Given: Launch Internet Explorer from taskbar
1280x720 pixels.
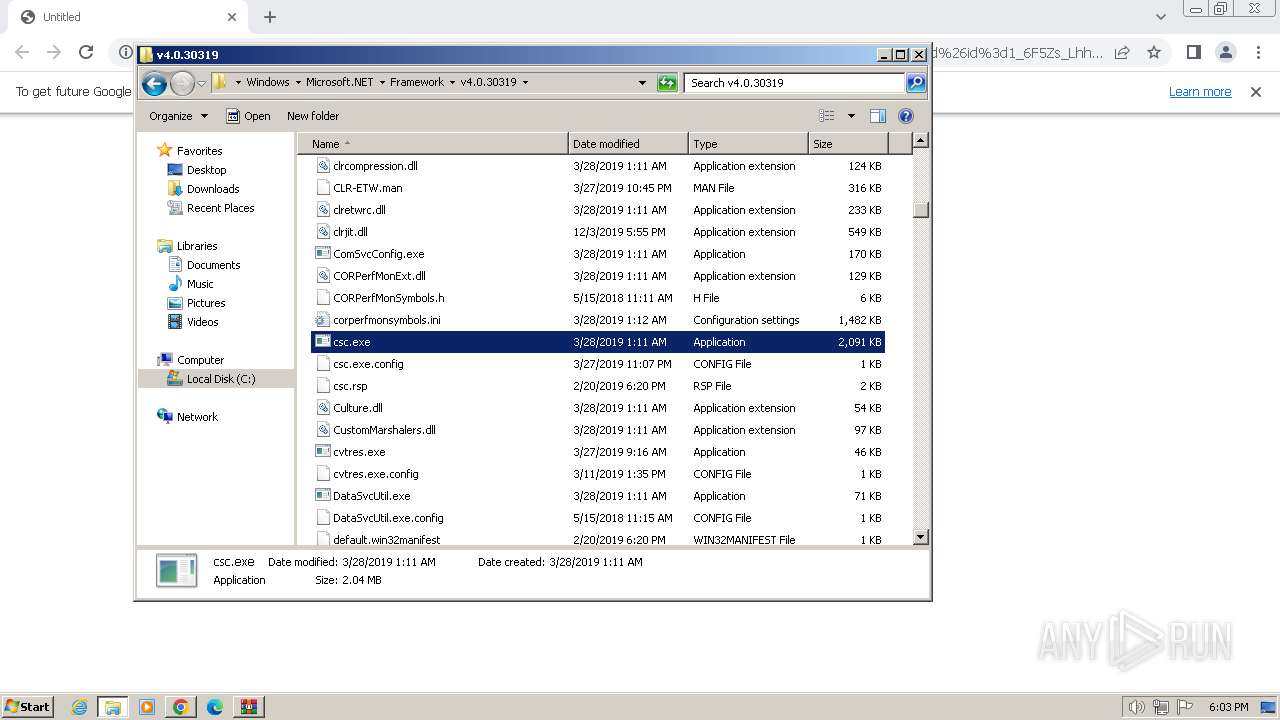Looking at the screenshot, I should (x=79, y=707).
